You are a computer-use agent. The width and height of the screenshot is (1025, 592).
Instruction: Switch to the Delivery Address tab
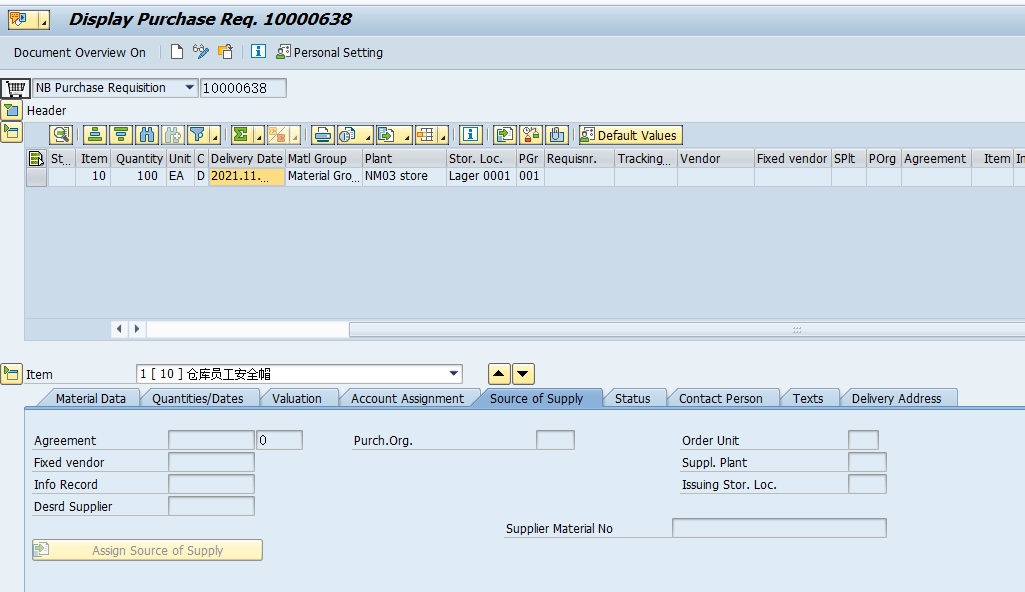(896, 398)
